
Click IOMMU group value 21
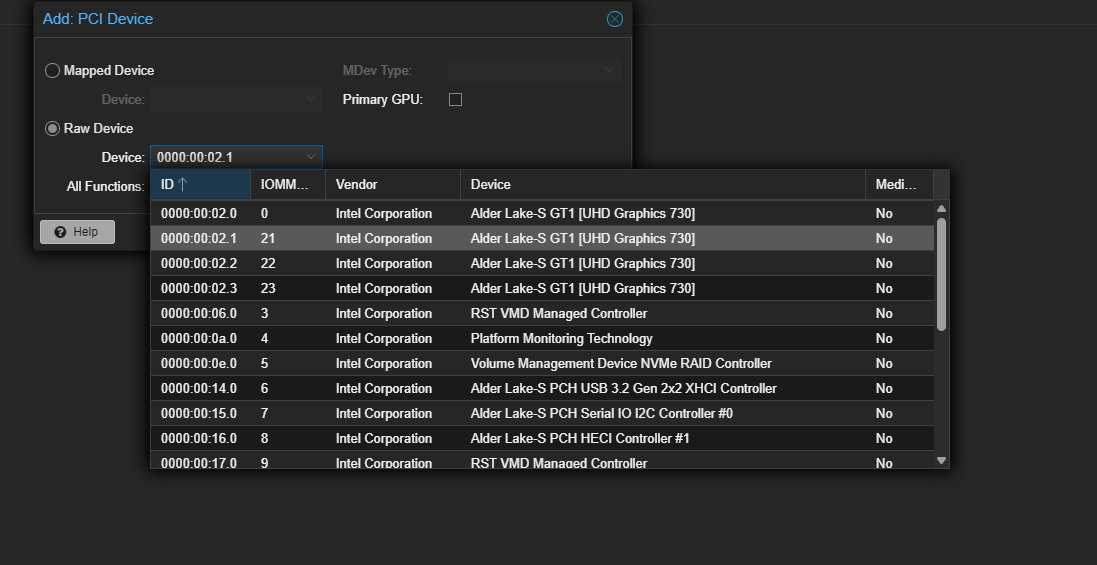click(x=267, y=238)
